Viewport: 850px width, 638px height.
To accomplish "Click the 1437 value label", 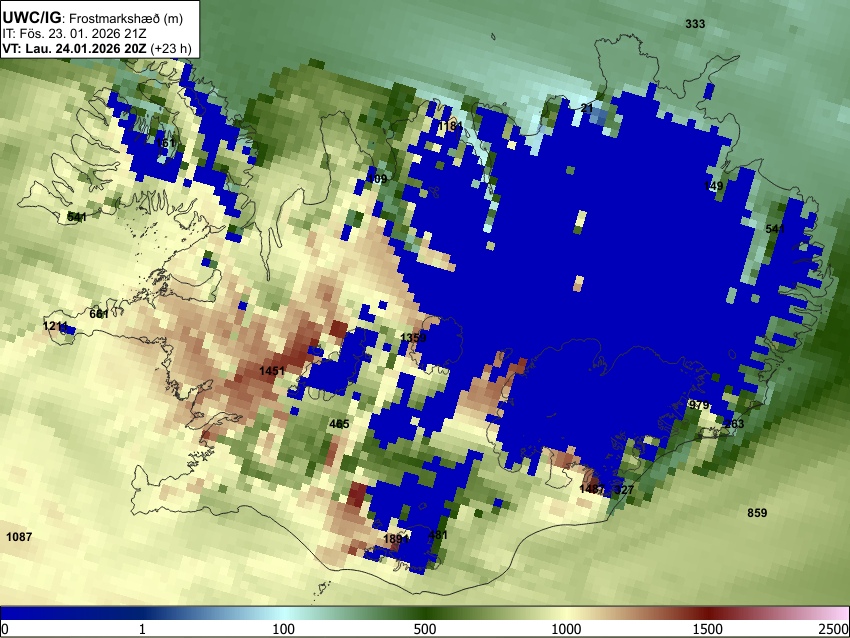I will click(x=592, y=489).
